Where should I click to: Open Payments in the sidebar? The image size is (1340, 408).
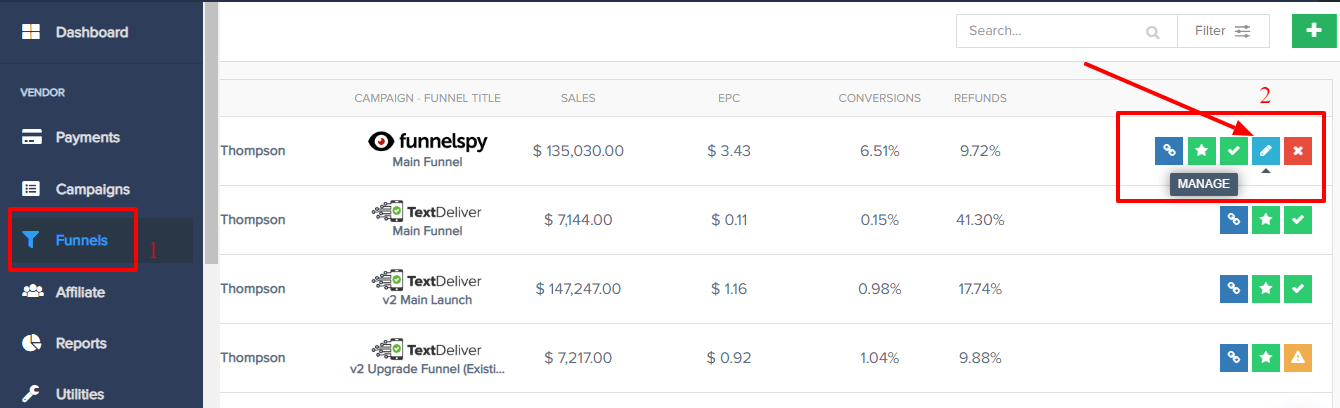pos(88,137)
